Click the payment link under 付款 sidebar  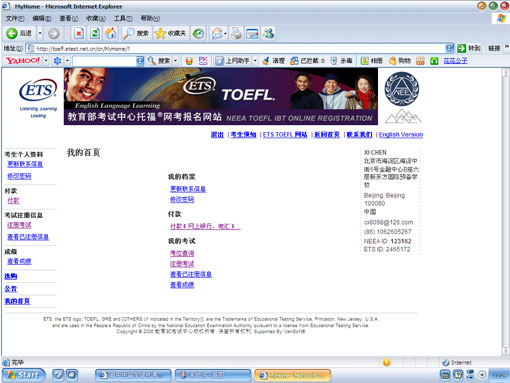pos(13,201)
